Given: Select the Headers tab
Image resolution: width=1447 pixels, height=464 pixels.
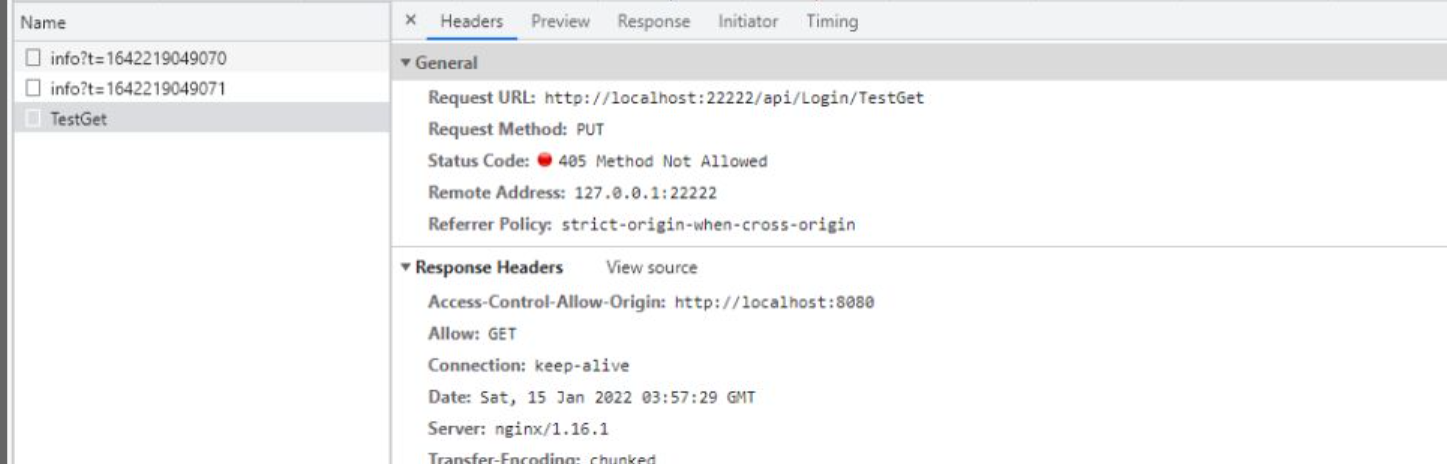Looking at the screenshot, I should [x=472, y=21].
